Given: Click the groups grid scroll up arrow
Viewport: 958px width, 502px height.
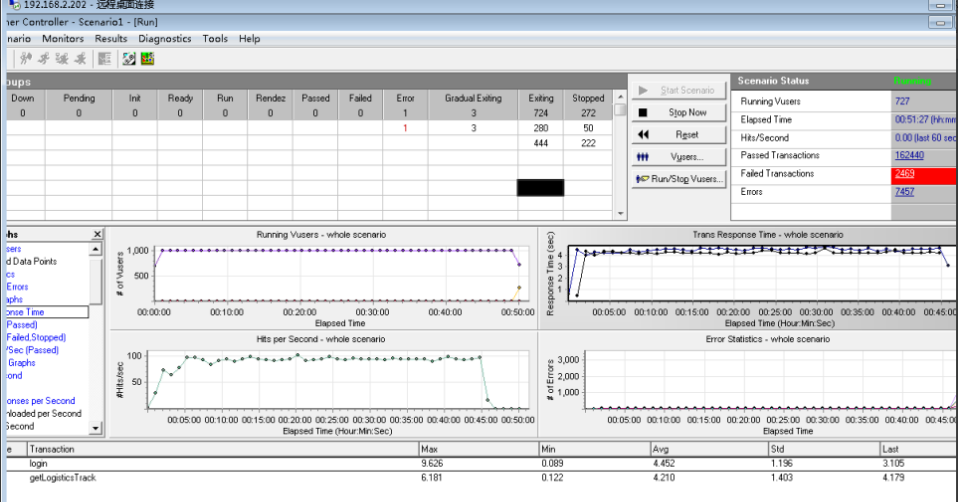Looking at the screenshot, I should pyautogui.click(x=620, y=96).
